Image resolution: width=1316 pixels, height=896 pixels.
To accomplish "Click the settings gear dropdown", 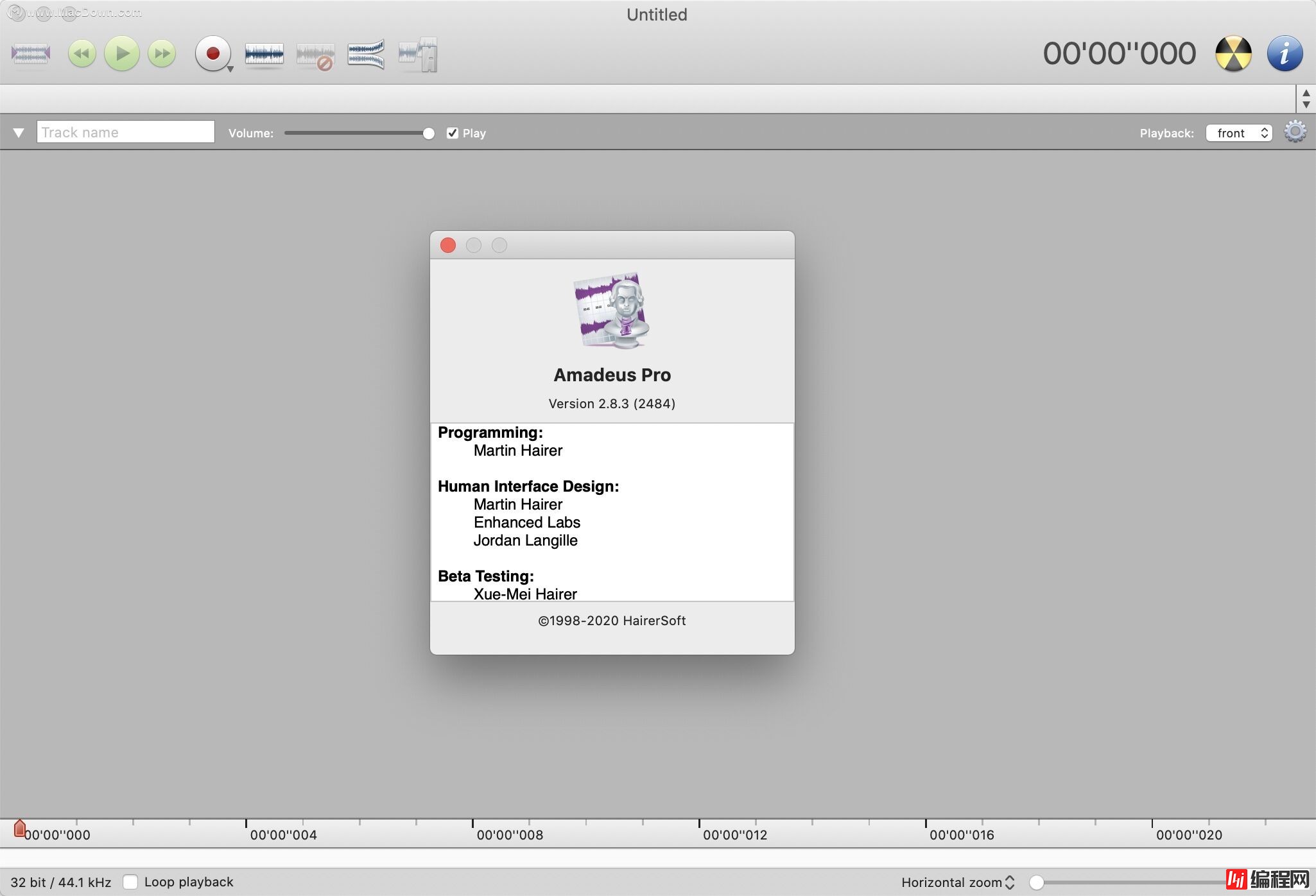I will pyautogui.click(x=1295, y=131).
